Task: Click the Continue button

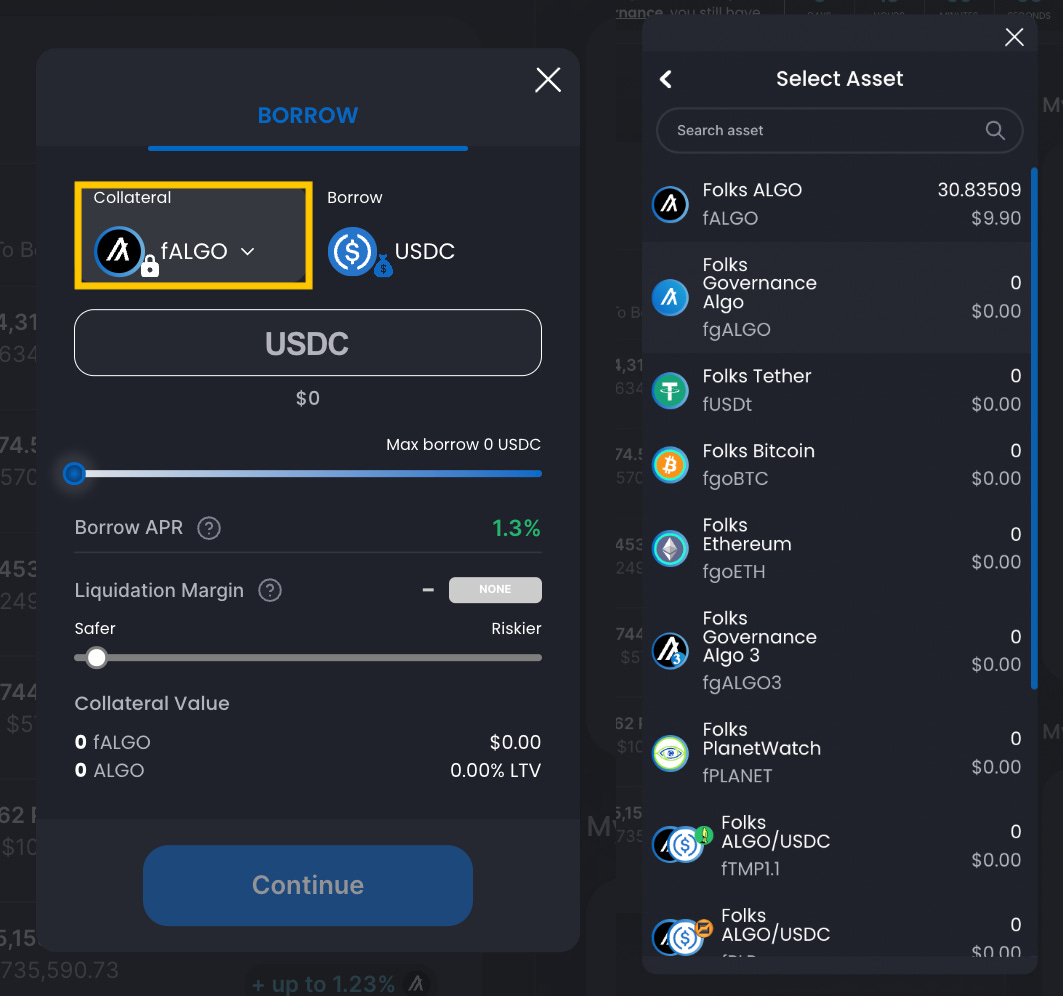Action: click(x=308, y=885)
